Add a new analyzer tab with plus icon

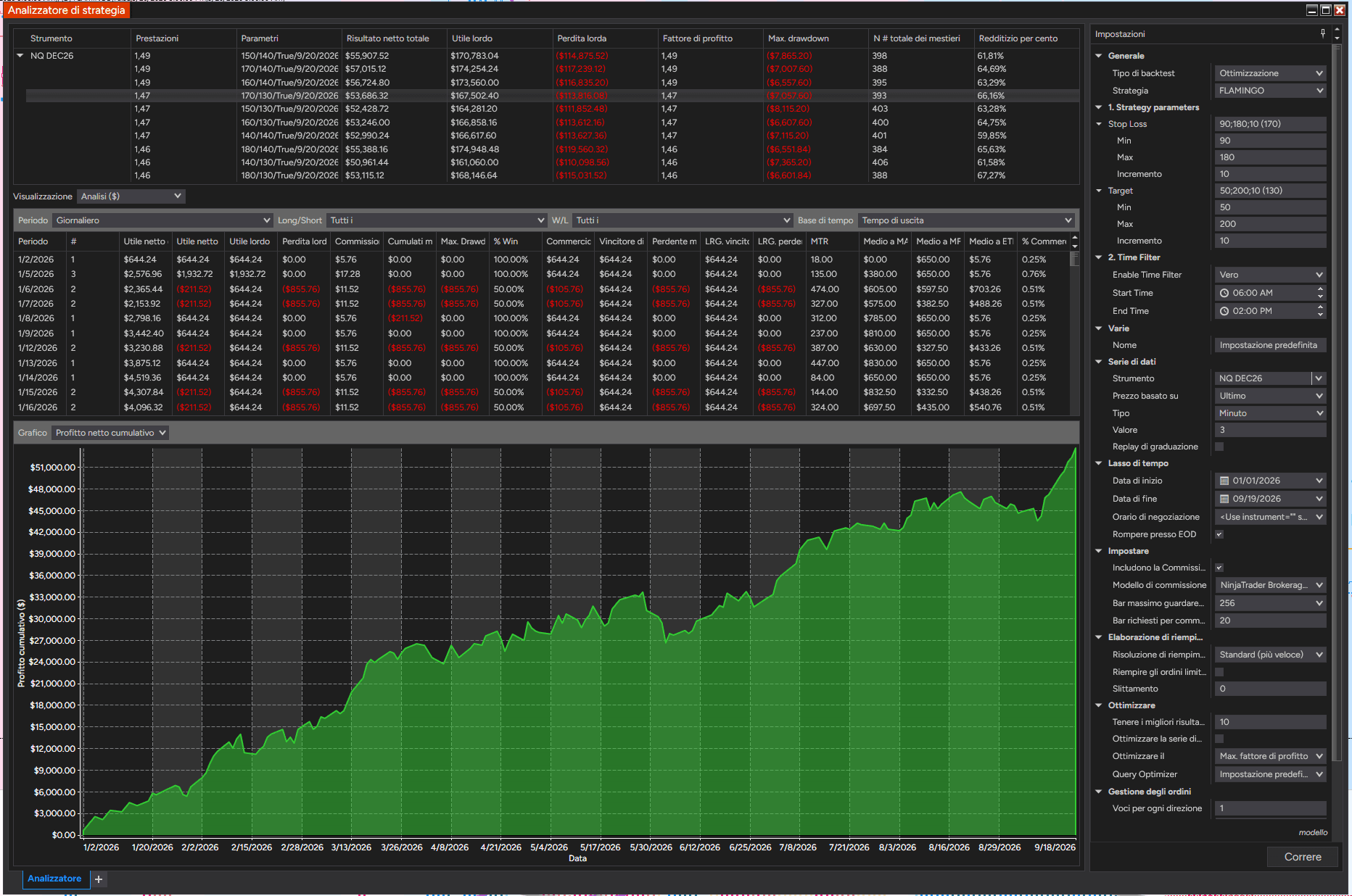(99, 879)
